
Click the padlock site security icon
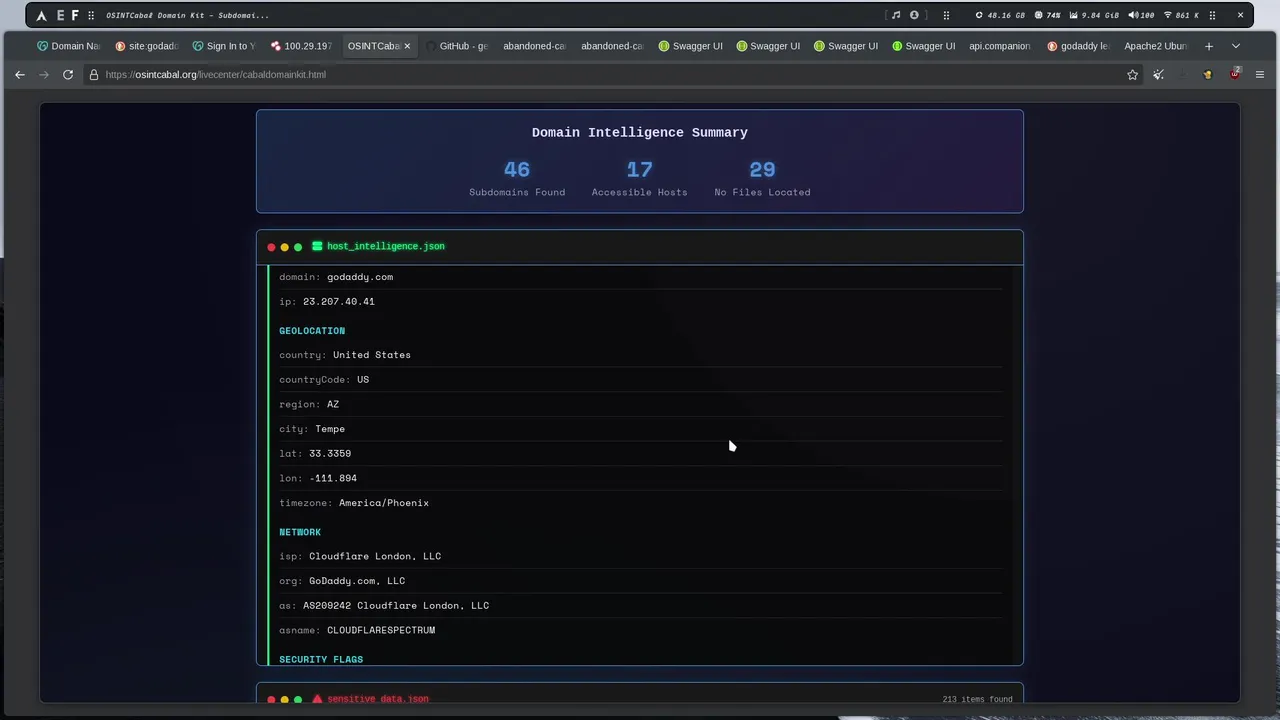coord(94,74)
